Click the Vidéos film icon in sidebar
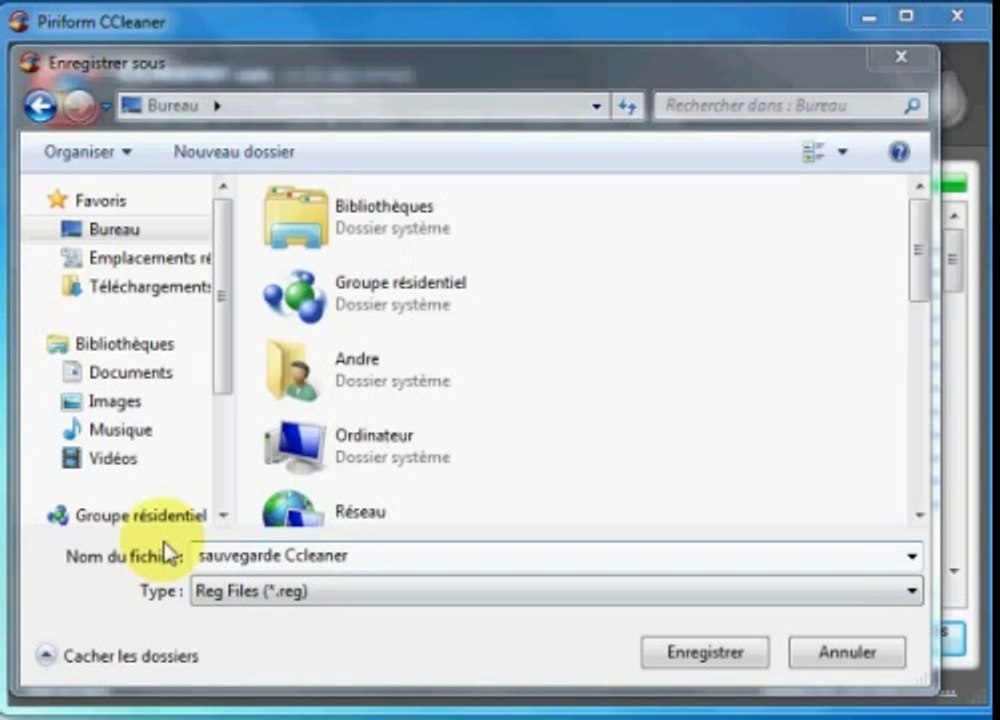Image resolution: width=1000 pixels, height=720 pixels. point(71,458)
